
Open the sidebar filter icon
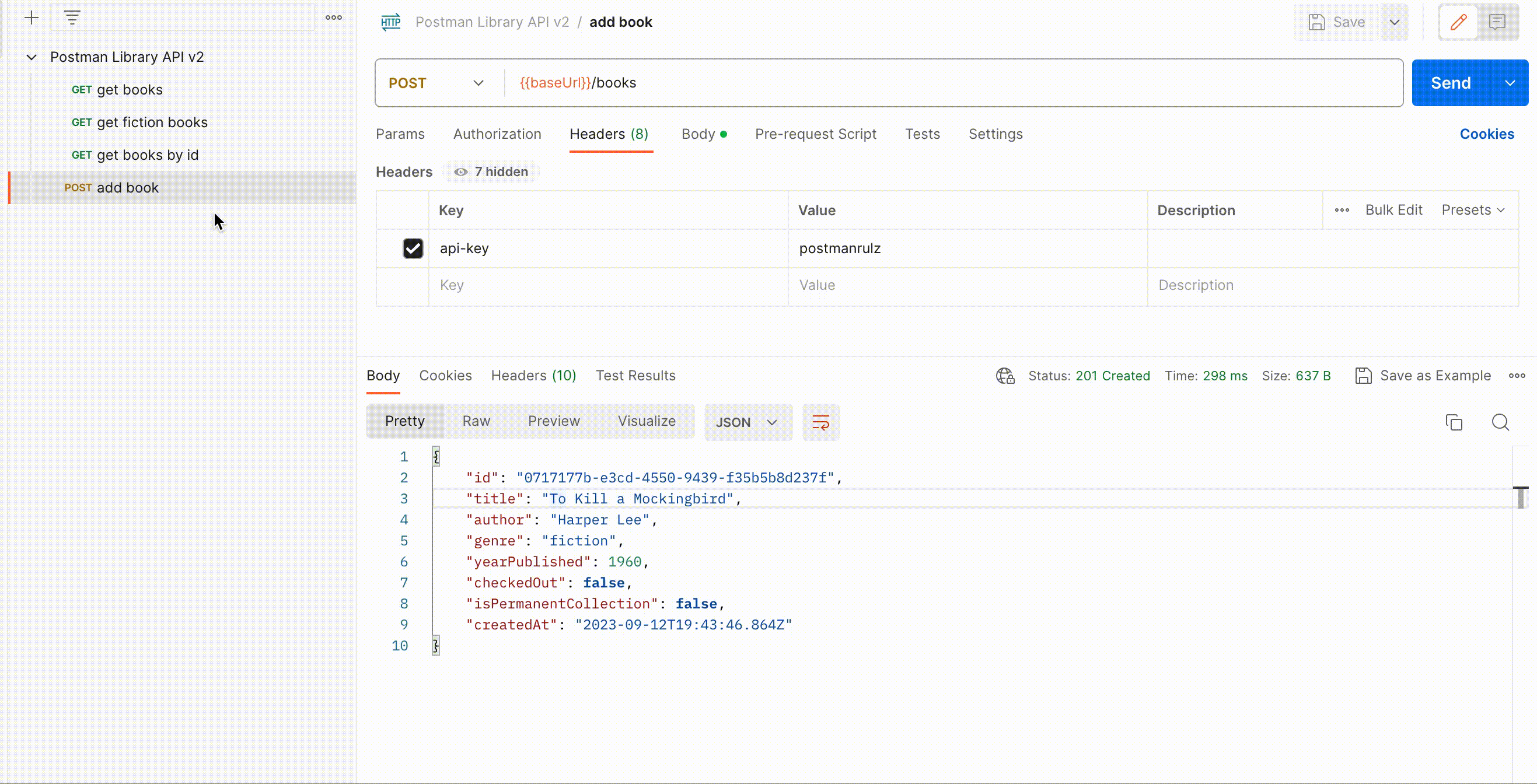point(72,17)
